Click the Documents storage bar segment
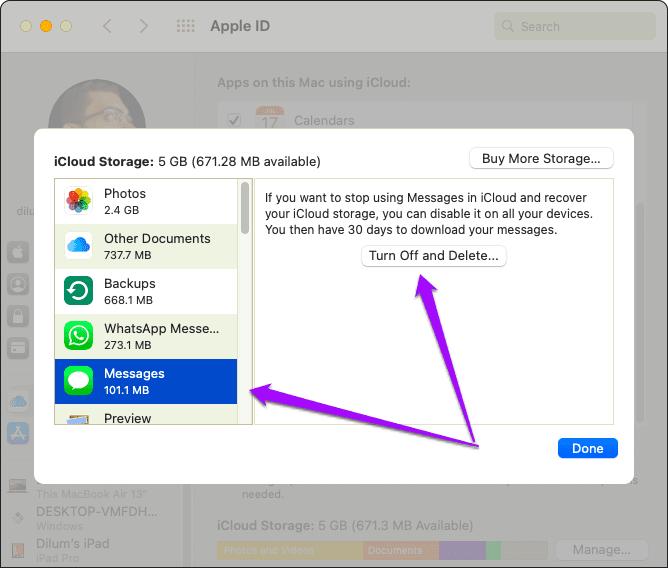This screenshot has width=668, height=568. pyautogui.click(x=401, y=551)
